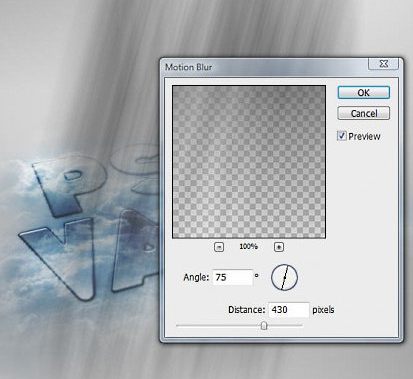
Task: Close the Motion Blur dialog
Action: [x=384, y=64]
